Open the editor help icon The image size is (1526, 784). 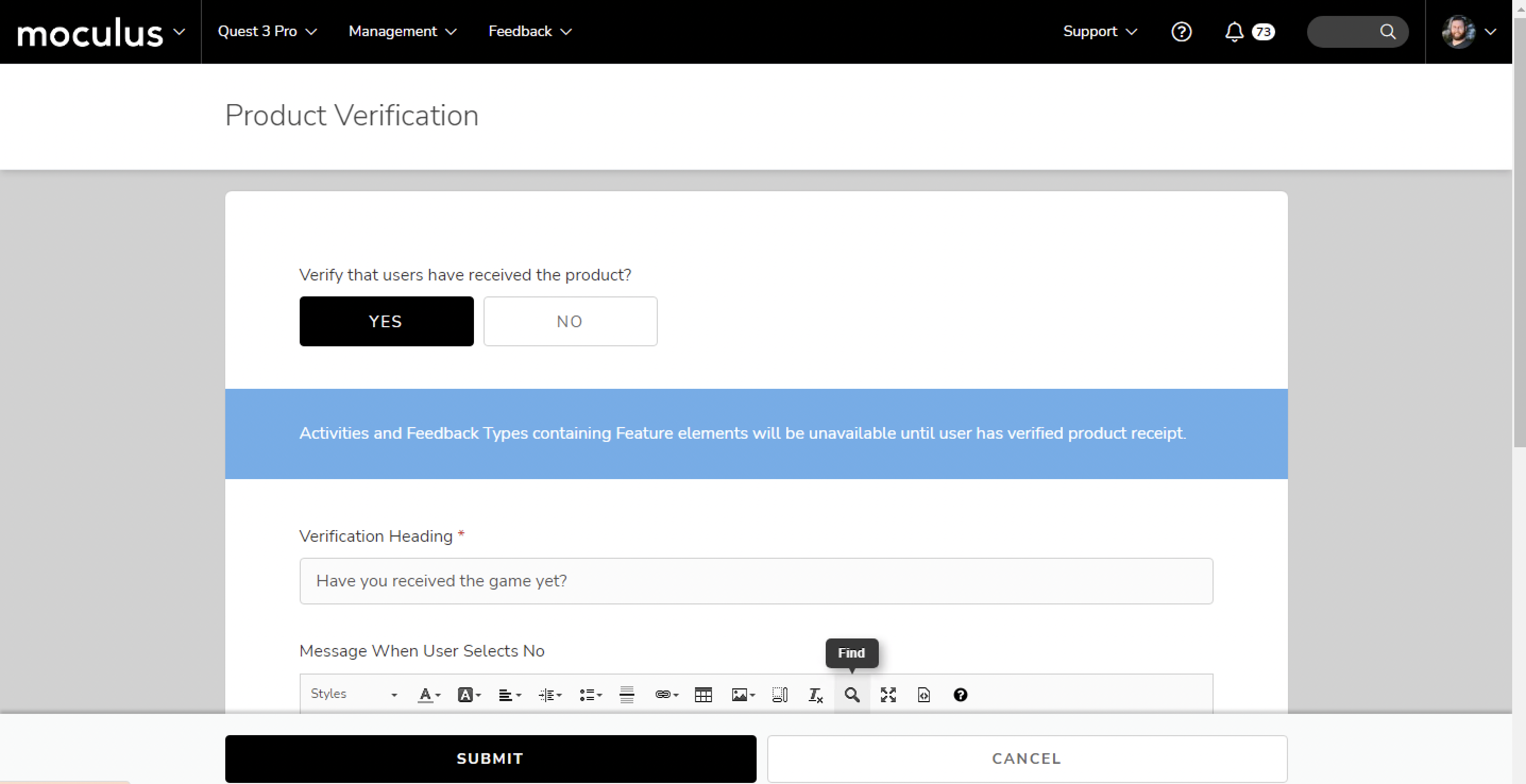pos(960,695)
